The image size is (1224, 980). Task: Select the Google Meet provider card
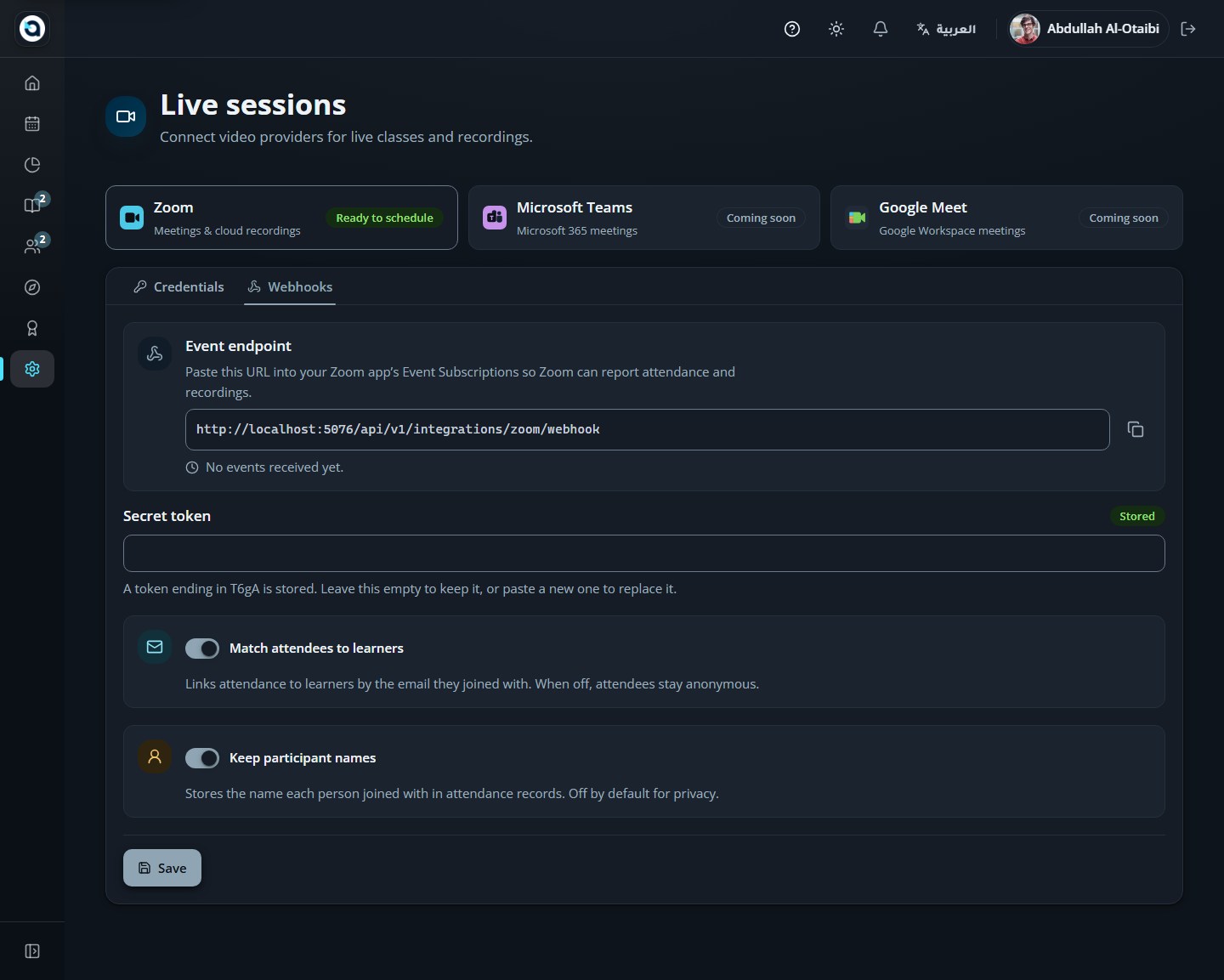(1006, 218)
